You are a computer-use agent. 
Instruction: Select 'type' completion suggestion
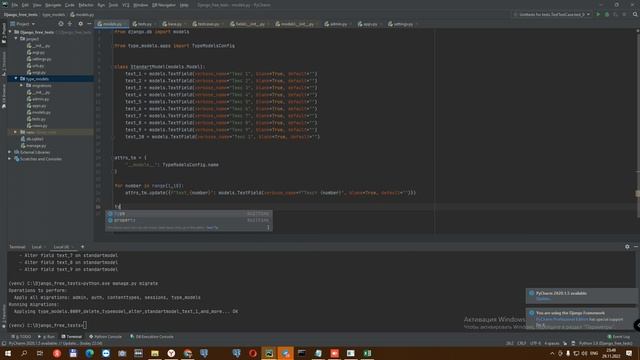[x=189, y=213]
